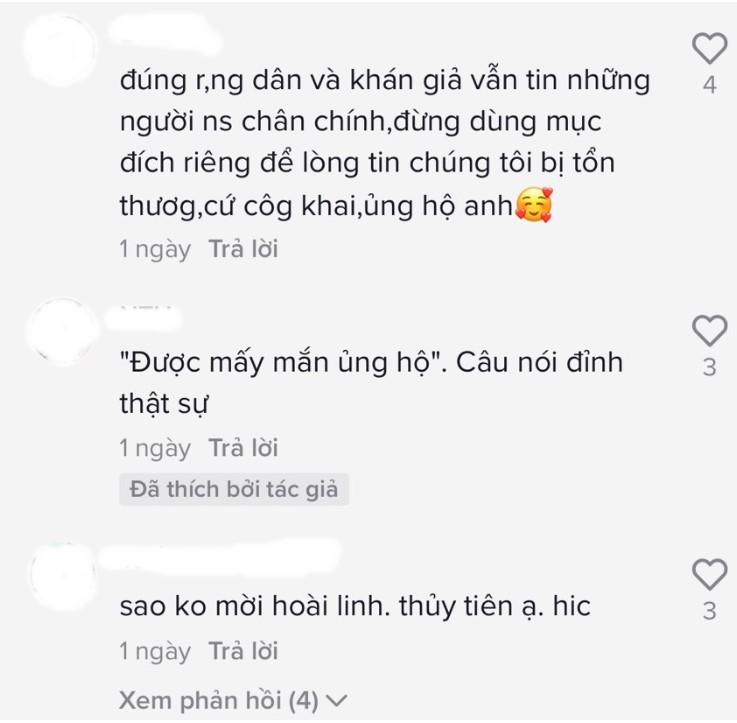Open the second commenter's blurred profile avatar
This screenshot has width=737, height=723.
62,331
